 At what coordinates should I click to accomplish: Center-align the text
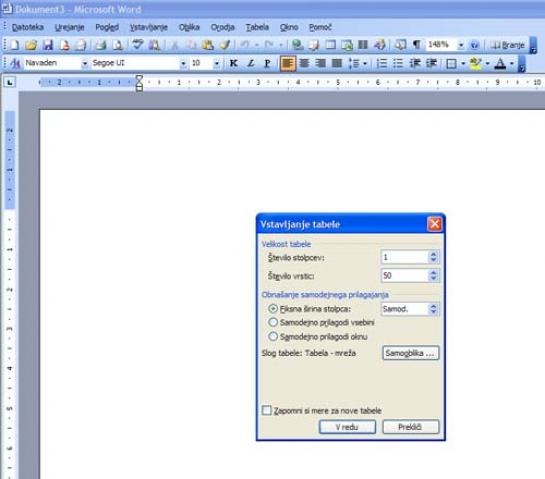pos(304,63)
